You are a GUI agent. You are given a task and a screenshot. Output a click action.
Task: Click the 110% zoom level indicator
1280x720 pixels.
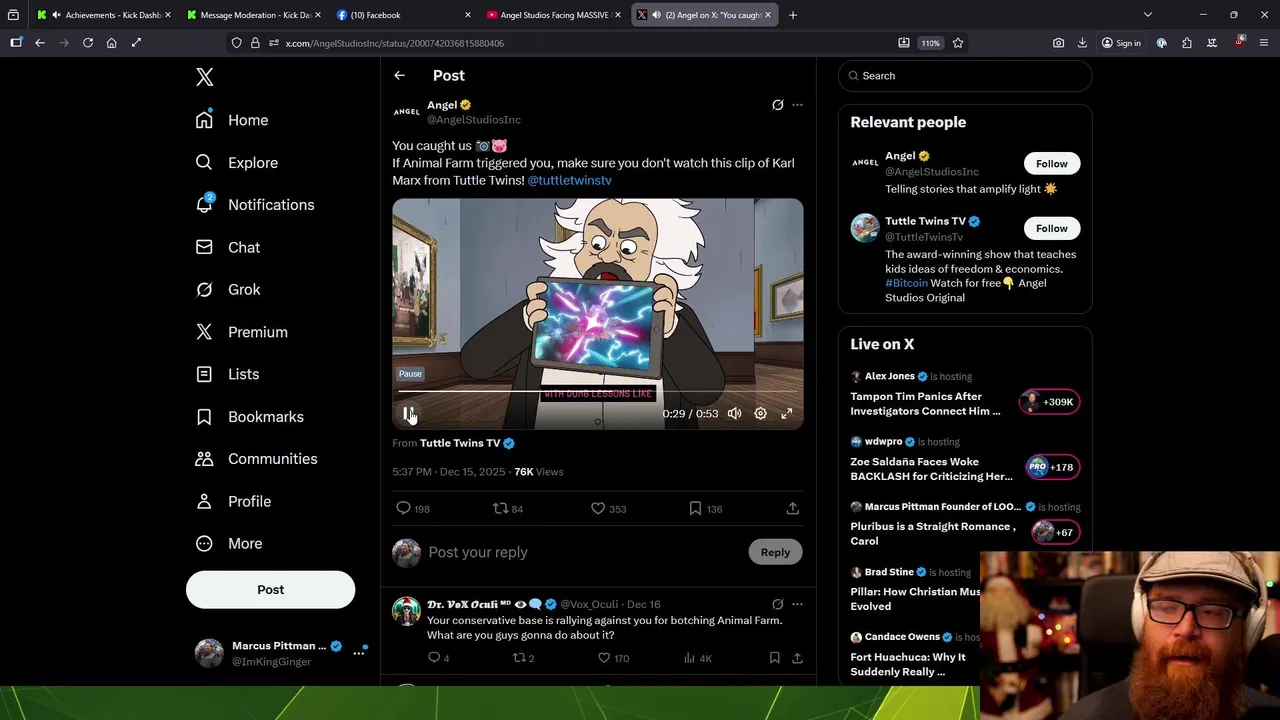[x=931, y=43]
